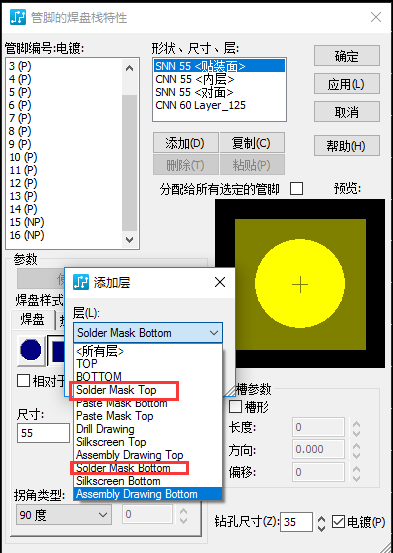Click the 钻孔尺寸(Z) field showing 35
The width and height of the screenshot is (393, 553).
(x=296, y=522)
